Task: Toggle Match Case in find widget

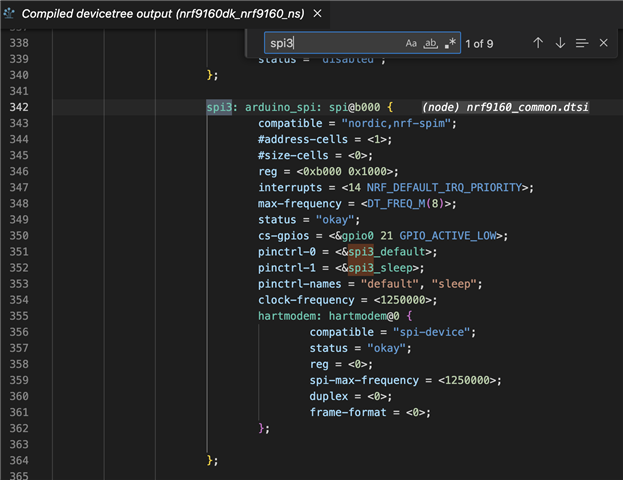Action: tap(411, 43)
